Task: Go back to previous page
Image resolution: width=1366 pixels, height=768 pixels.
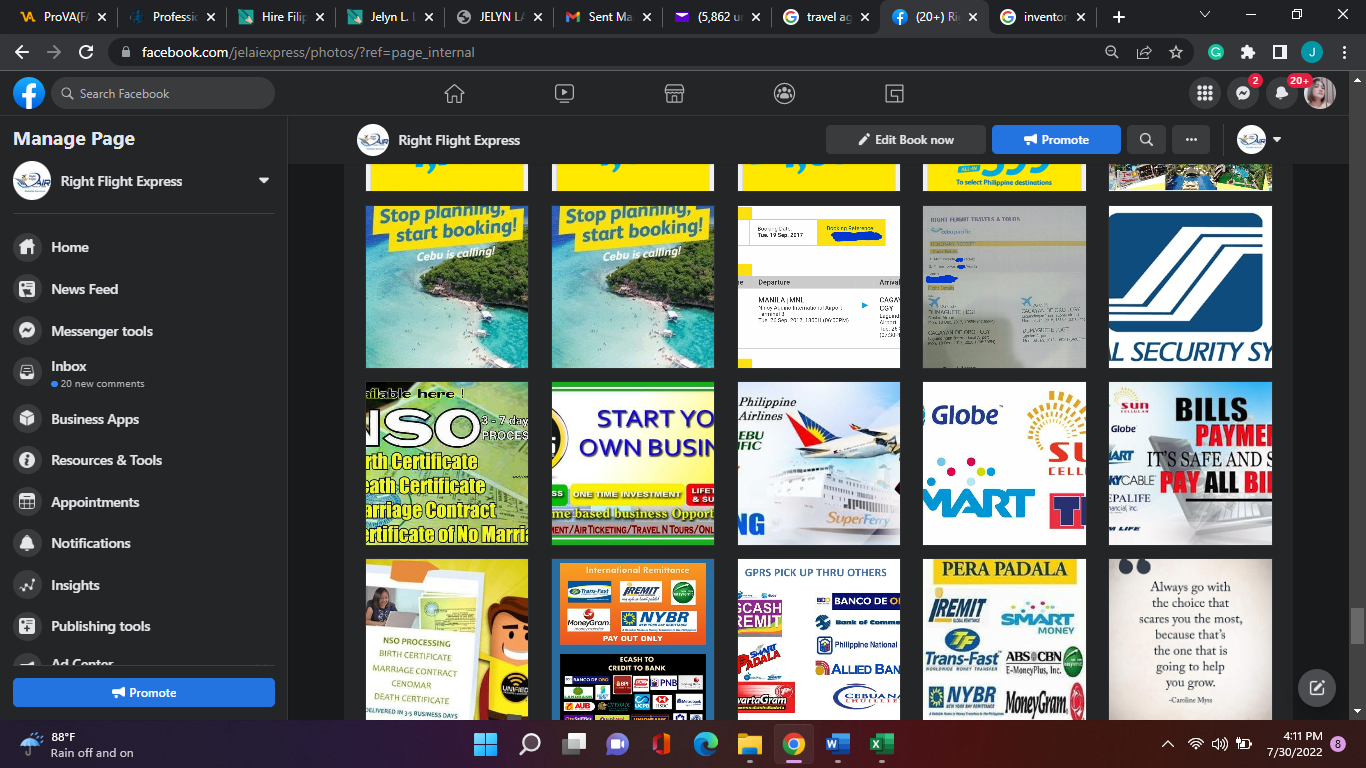Action: point(21,52)
